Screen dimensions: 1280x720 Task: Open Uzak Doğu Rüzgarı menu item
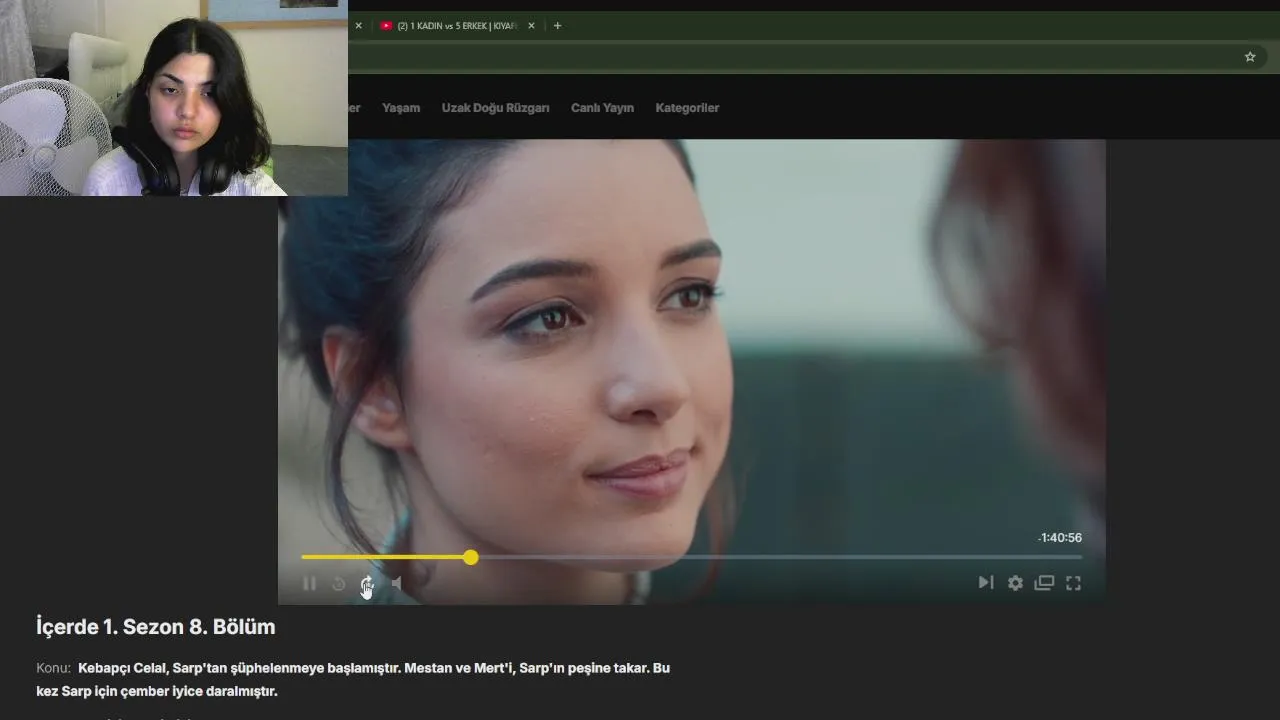point(495,108)
